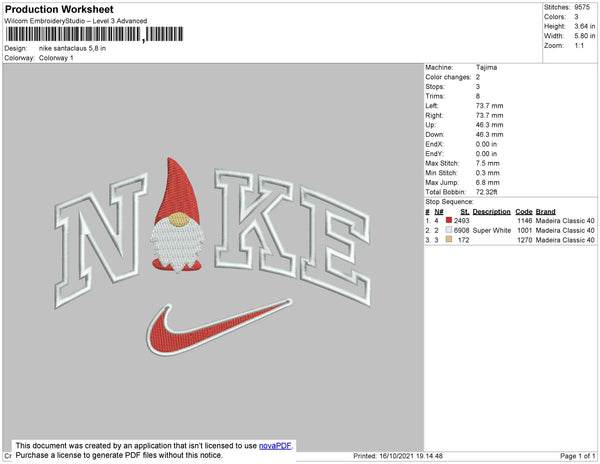Click the Nike gnome embroidery design preview
This screenshot has height=464, width=600.
click(x=213, y=256)
